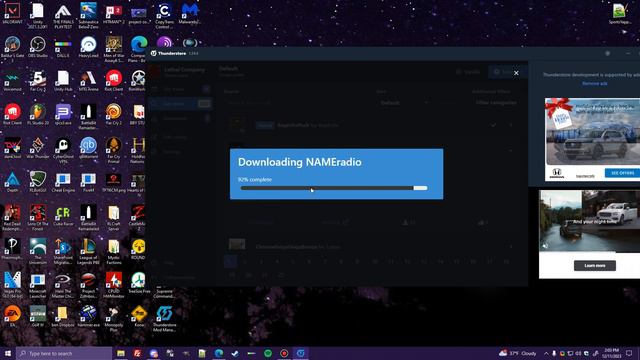Close the Downloading NAMEradio dialog with the X
The height and width of the screenshot is (360, 640).
point(516,73)
